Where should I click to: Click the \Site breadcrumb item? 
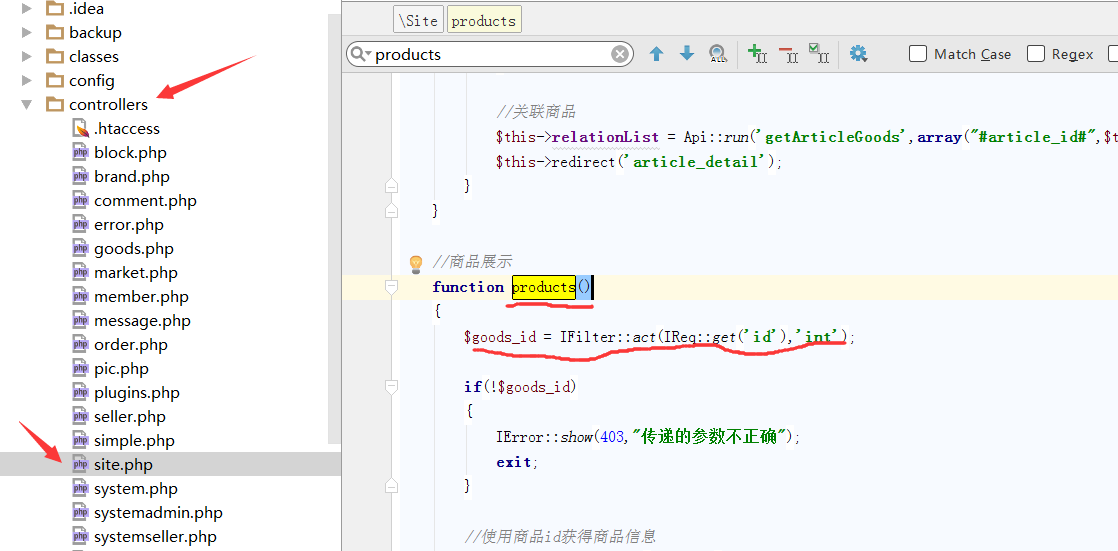coord(418,20)
